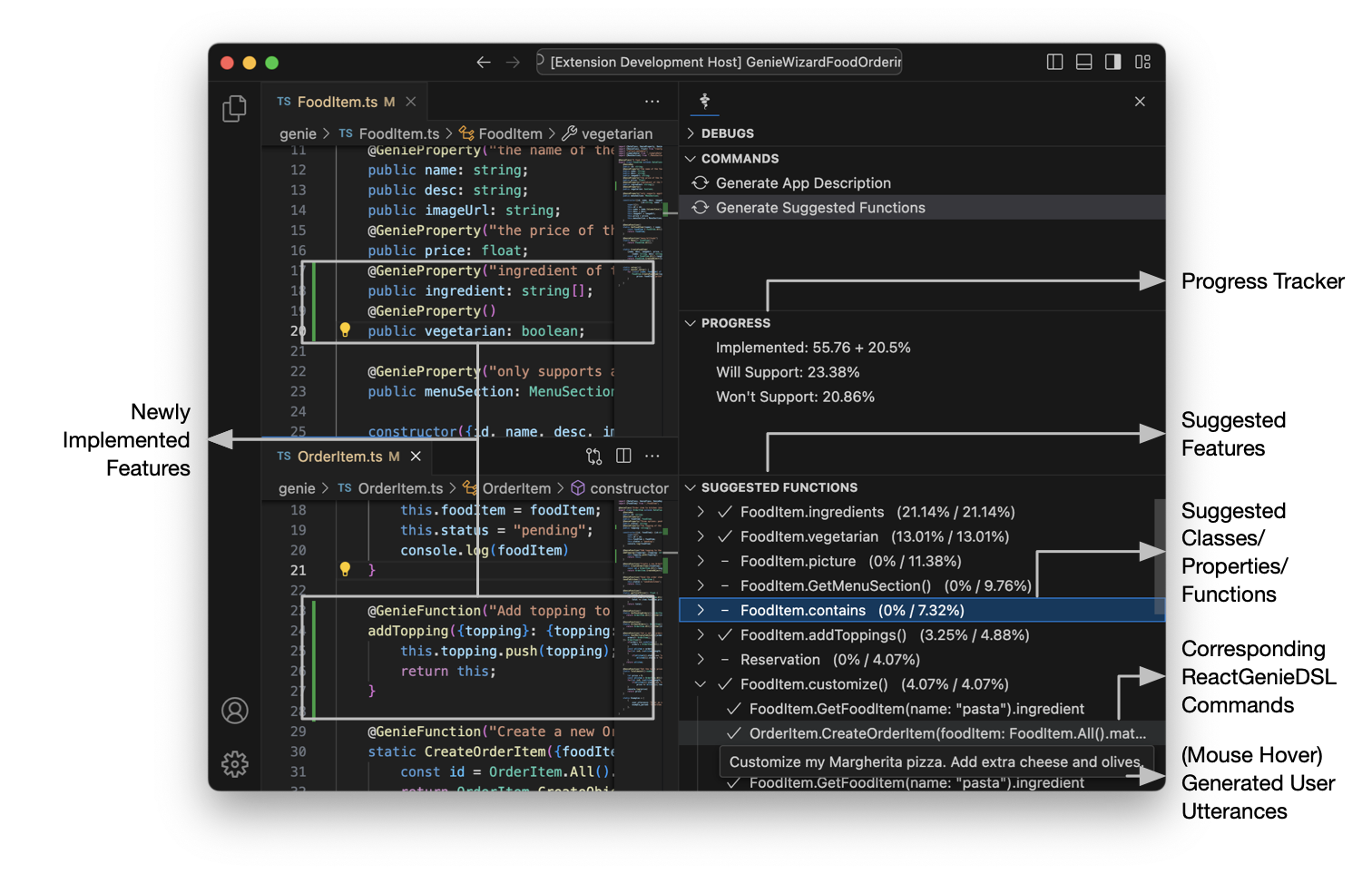Split the OrderItem.ts editor right
Viewport: 1372px width, 874px height.
(x=623, y=456)
